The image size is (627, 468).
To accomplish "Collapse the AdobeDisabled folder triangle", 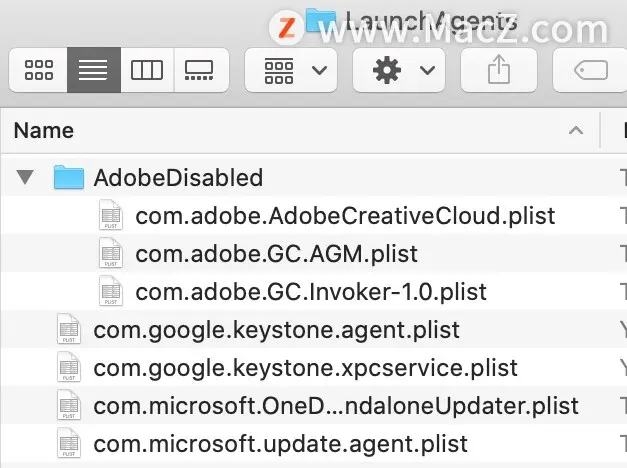I will 25,177.
